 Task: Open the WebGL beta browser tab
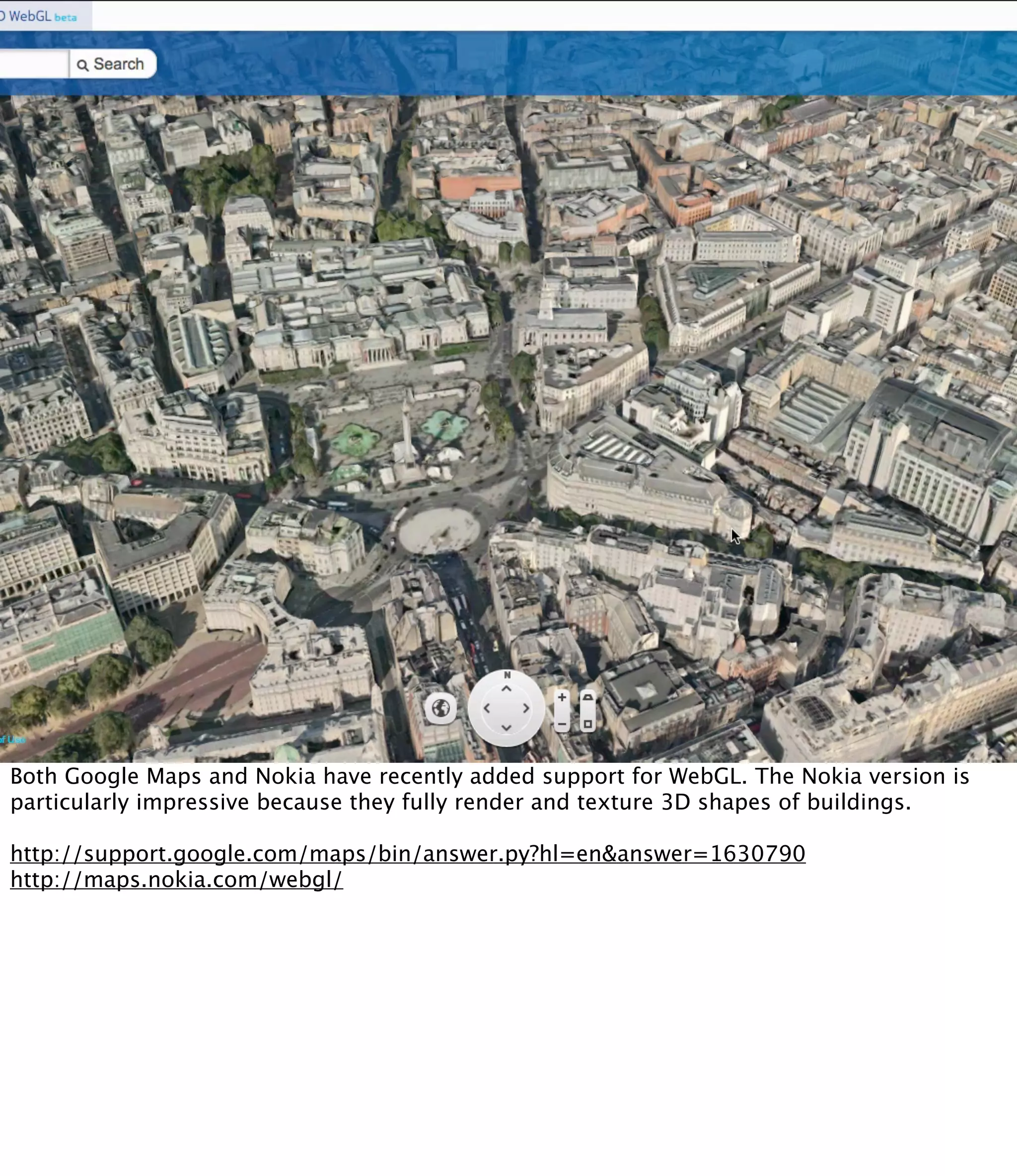coord(45,16)
